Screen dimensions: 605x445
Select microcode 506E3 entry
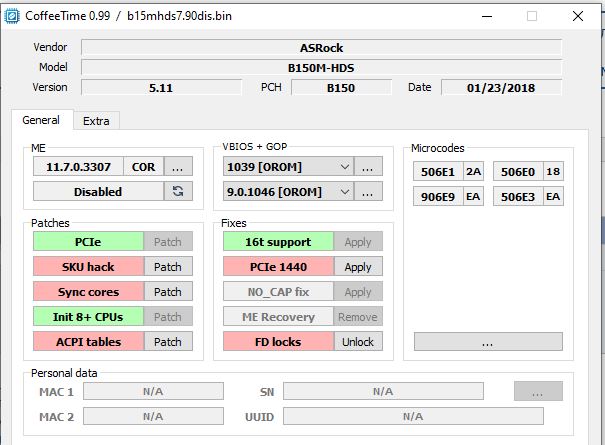click(518, 196)
